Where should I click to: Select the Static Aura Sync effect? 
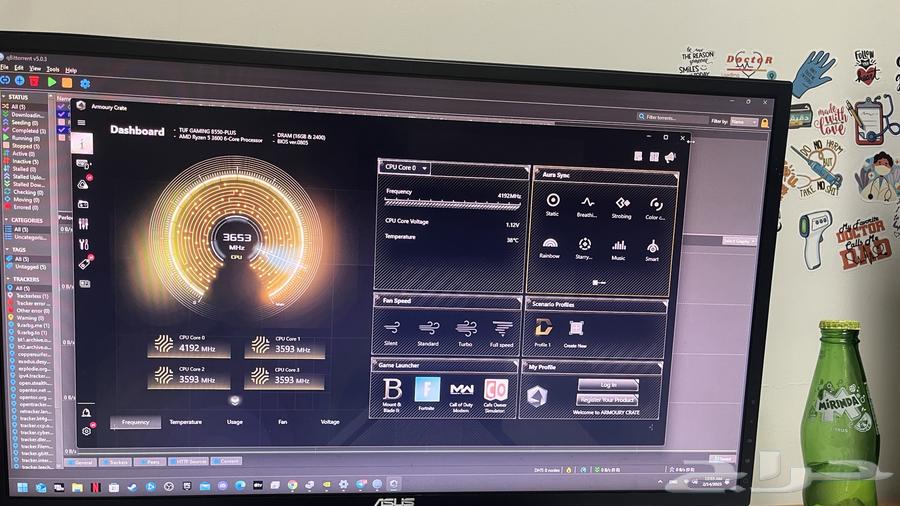[x=553, y=204]
